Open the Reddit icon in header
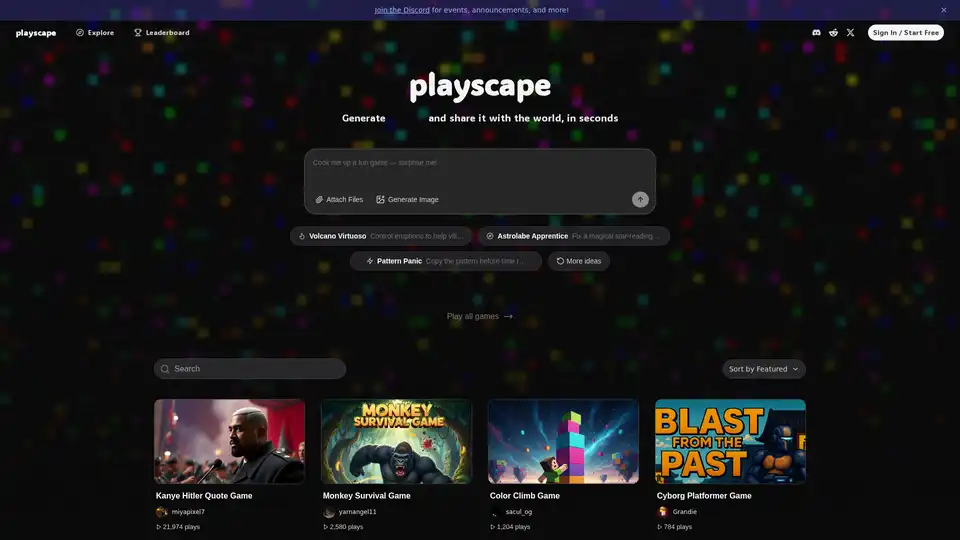960x540 pixels. tap(834, 33)
